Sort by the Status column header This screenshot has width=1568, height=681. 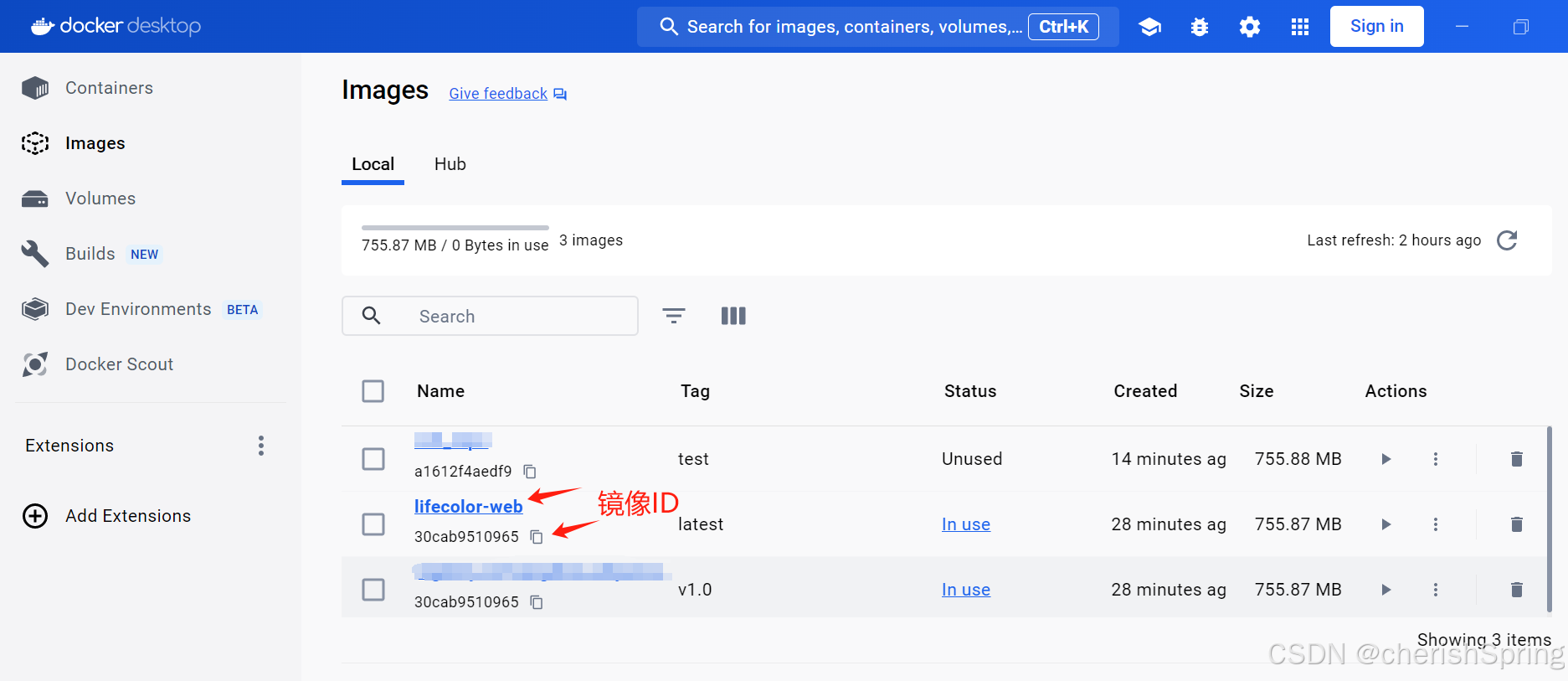click(970, 391)
